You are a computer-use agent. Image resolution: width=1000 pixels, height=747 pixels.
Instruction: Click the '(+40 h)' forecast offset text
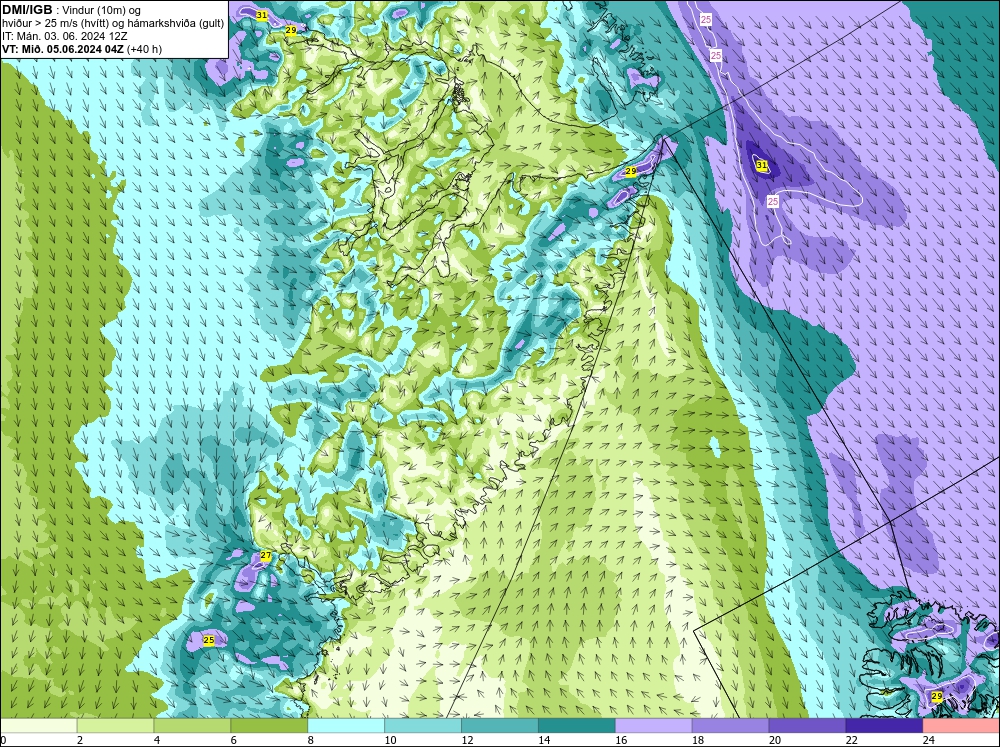coord(145,49)
